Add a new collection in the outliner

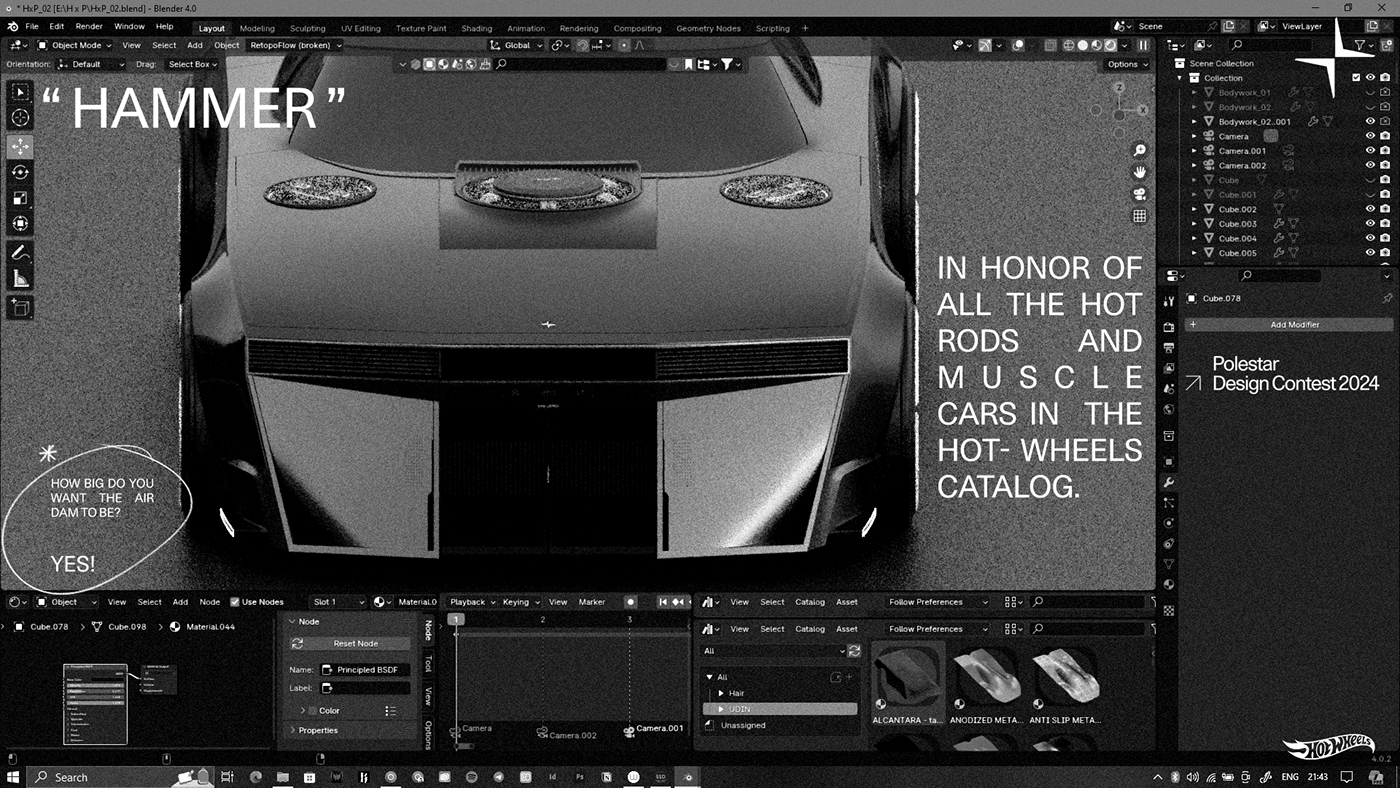coord(1386,45)
